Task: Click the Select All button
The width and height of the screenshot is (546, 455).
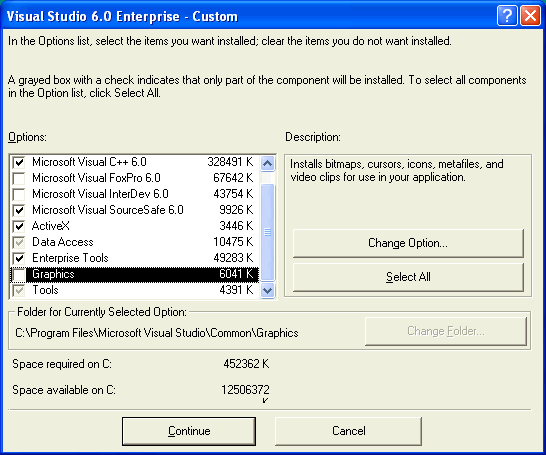Action: pos(408,277)
